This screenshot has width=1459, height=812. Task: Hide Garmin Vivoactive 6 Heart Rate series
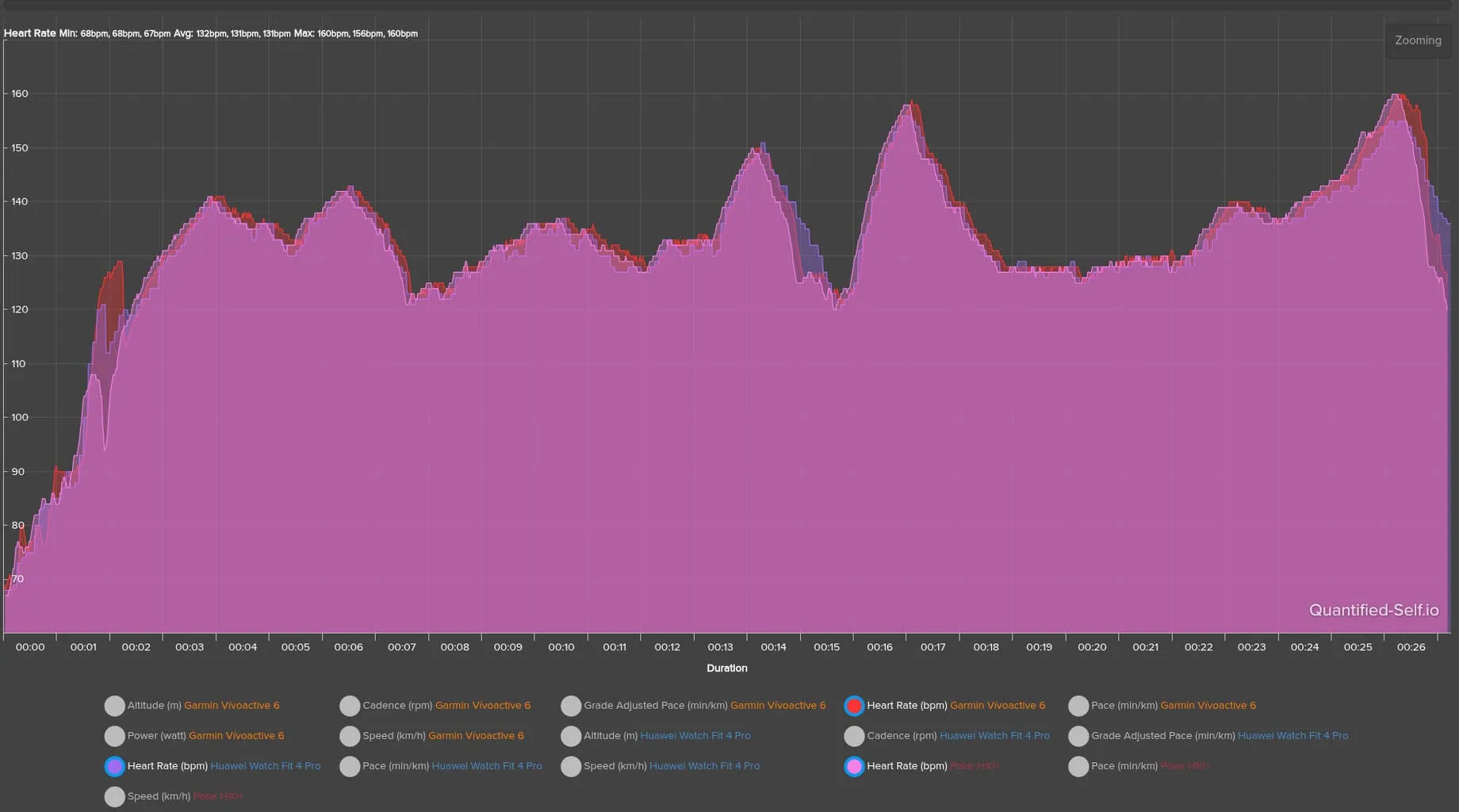click(854, 706)
